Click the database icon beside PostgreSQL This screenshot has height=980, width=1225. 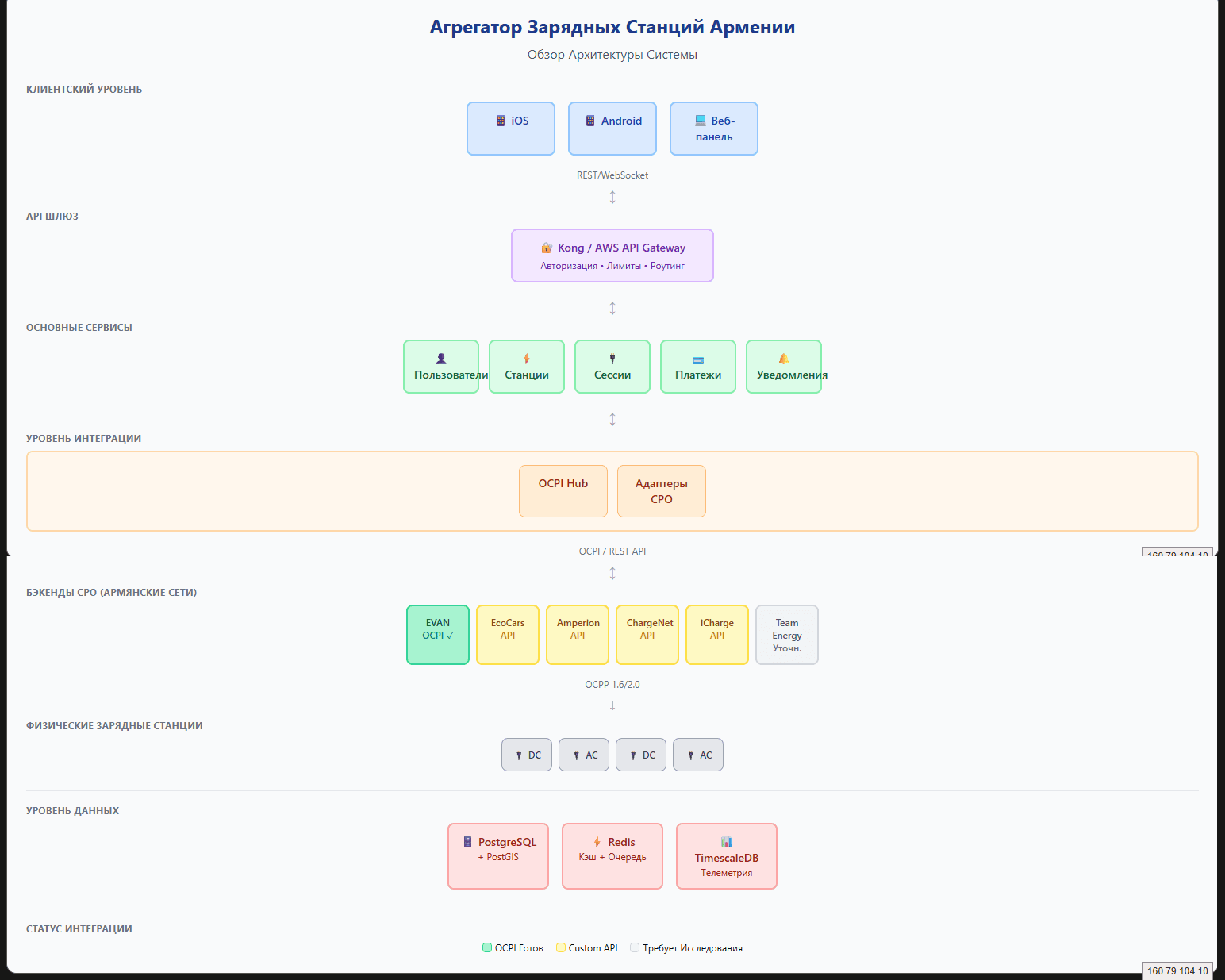click(468, 842)
